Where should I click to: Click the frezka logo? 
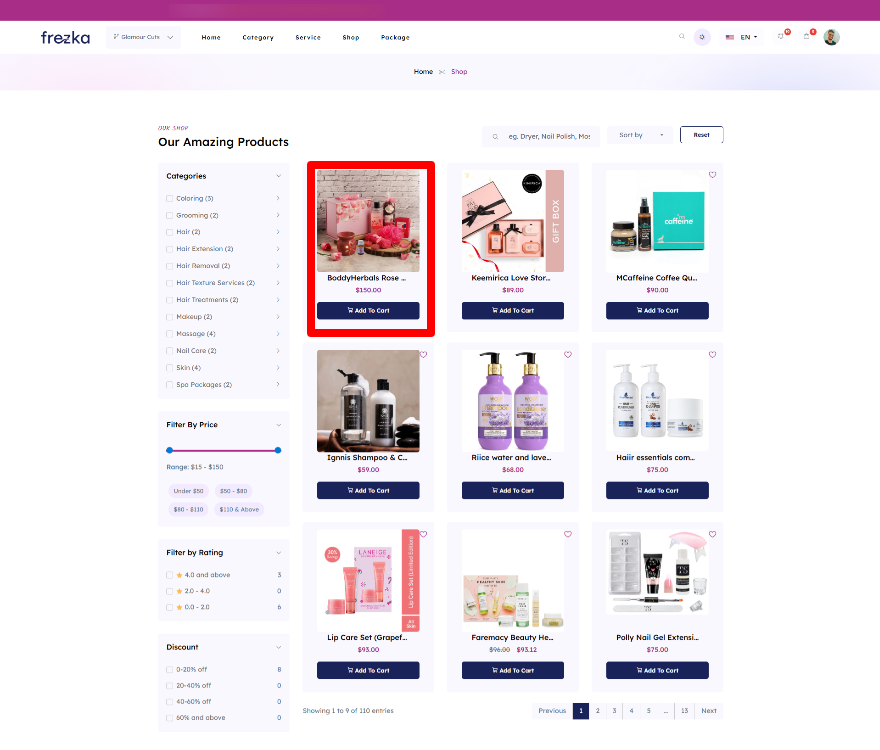click(65, 37)
